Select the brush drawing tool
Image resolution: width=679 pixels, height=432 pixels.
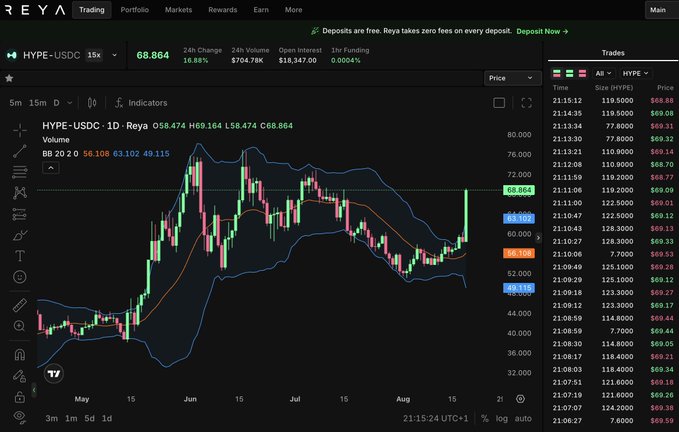point(19,235)
